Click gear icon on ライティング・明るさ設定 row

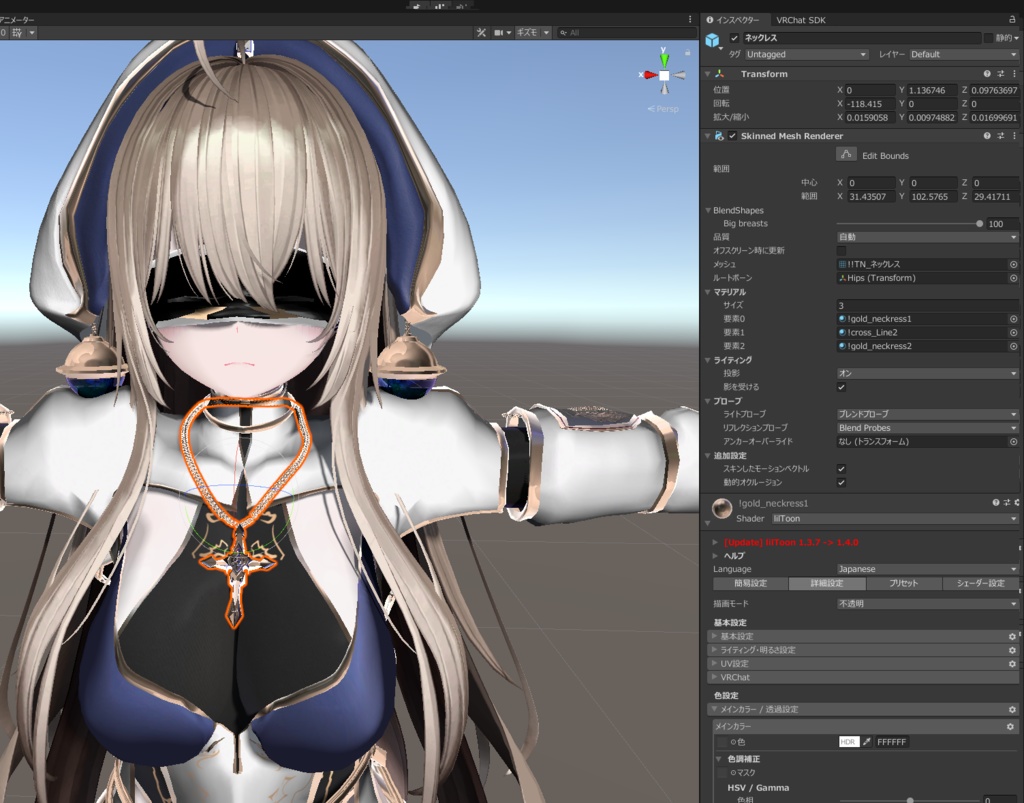pos(1012,650)
